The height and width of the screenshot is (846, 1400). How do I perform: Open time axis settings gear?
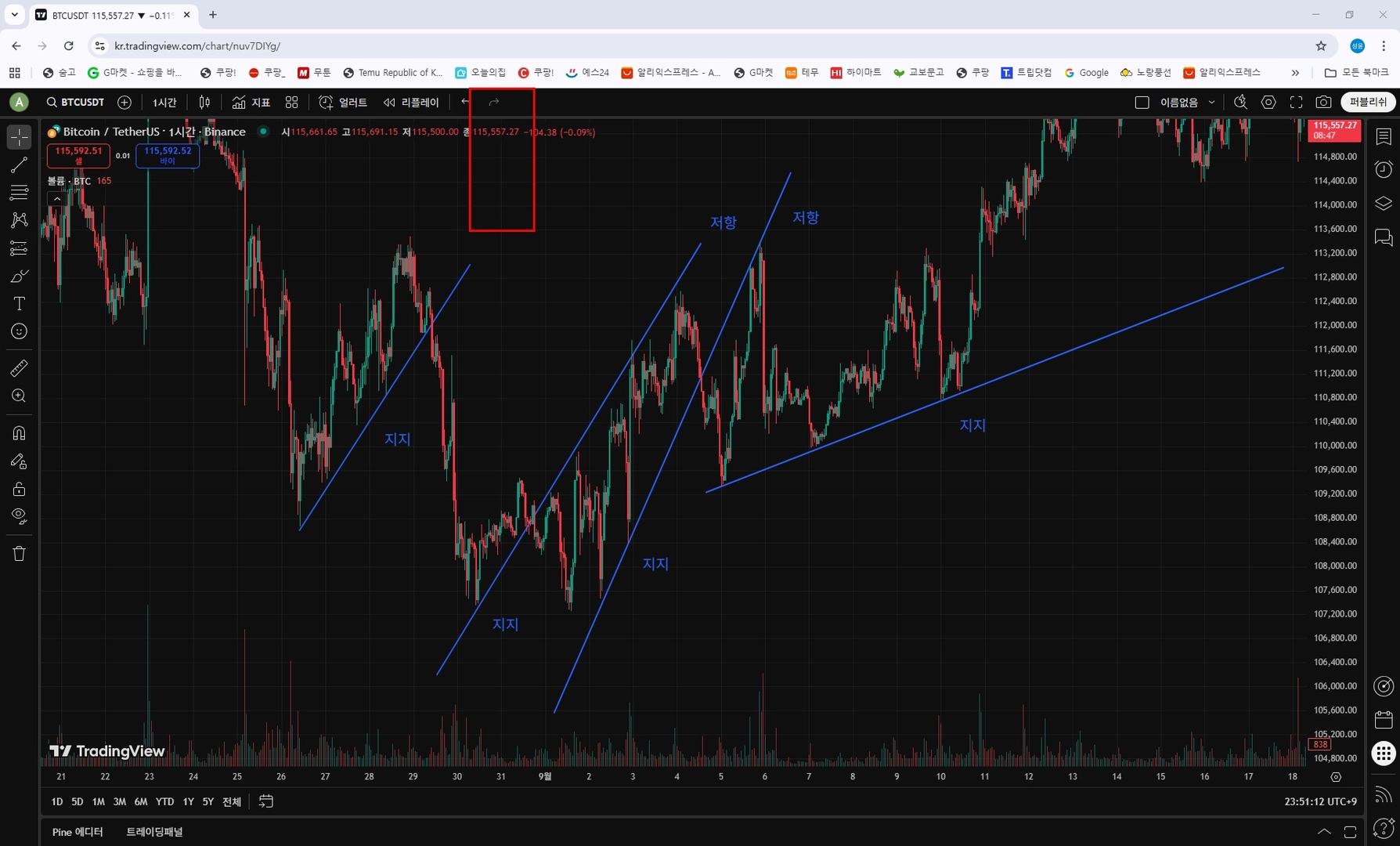pyautogui.click(x=1336, y=777)
